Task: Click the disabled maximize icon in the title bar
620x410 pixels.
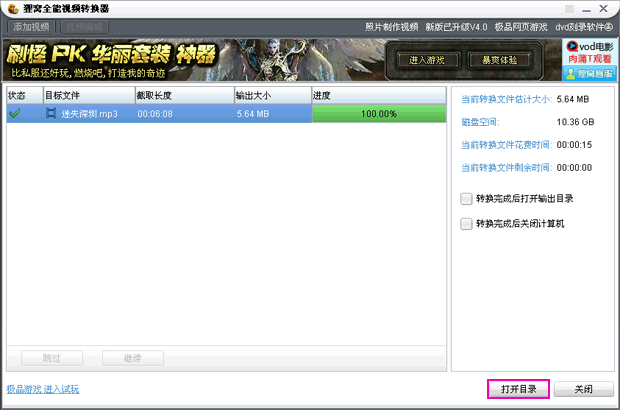Action: pyautogui.click(x=569, y=9)
